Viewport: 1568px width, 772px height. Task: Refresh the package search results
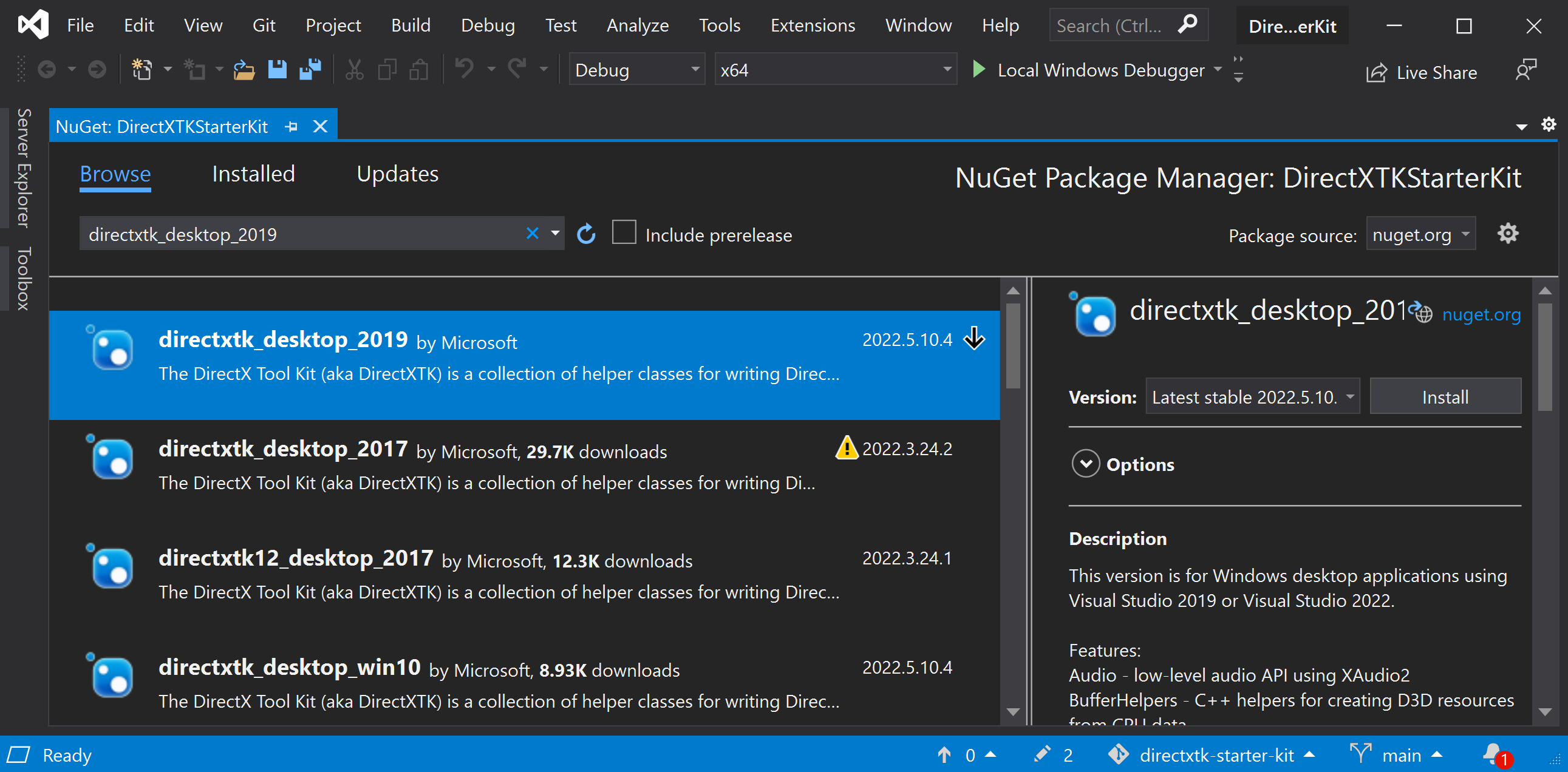coord(586,233)
